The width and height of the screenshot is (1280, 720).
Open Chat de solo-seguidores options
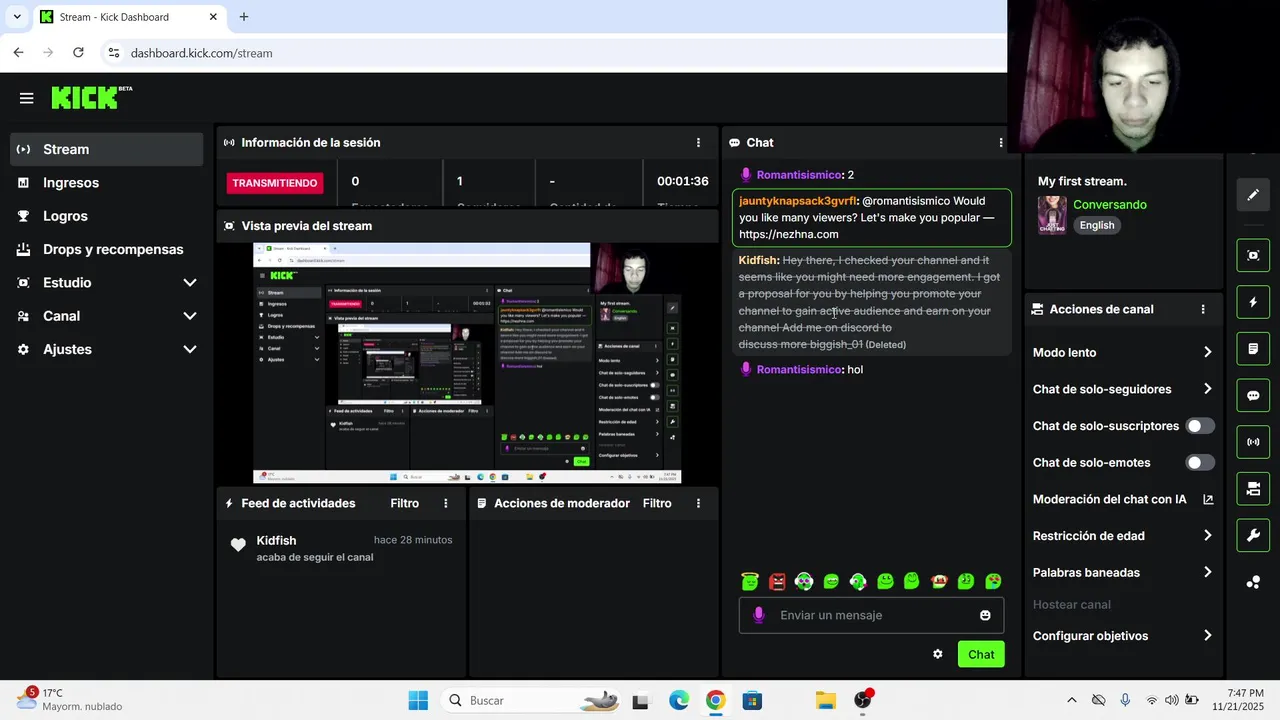[x=1122, y=389]
